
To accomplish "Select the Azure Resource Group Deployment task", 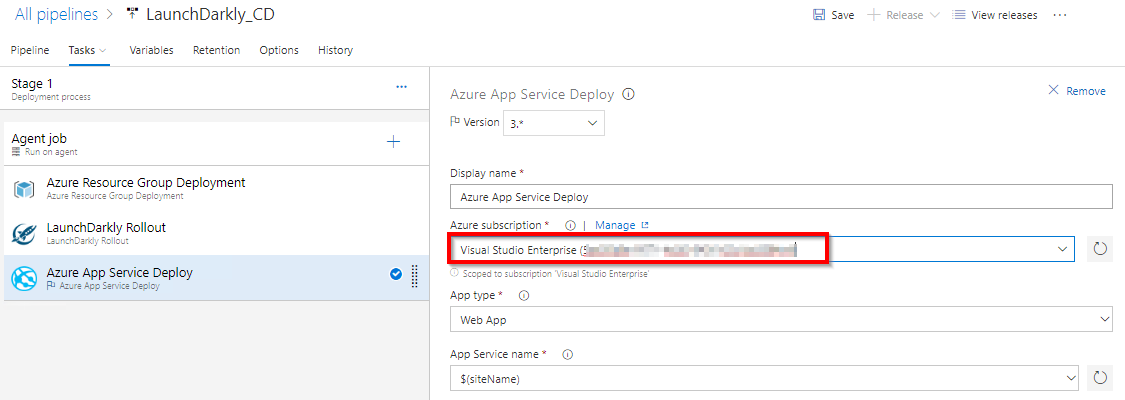I will pos(215,188).
